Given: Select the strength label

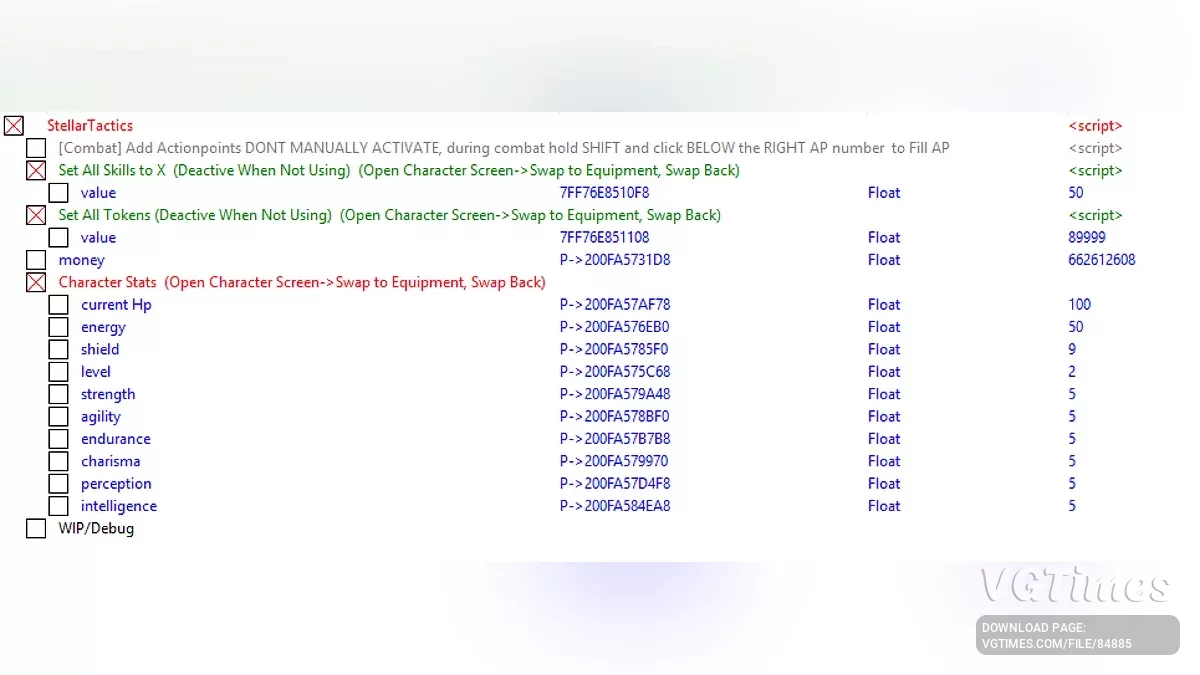Looking at the screenshot, I should (x=108, y=394).
